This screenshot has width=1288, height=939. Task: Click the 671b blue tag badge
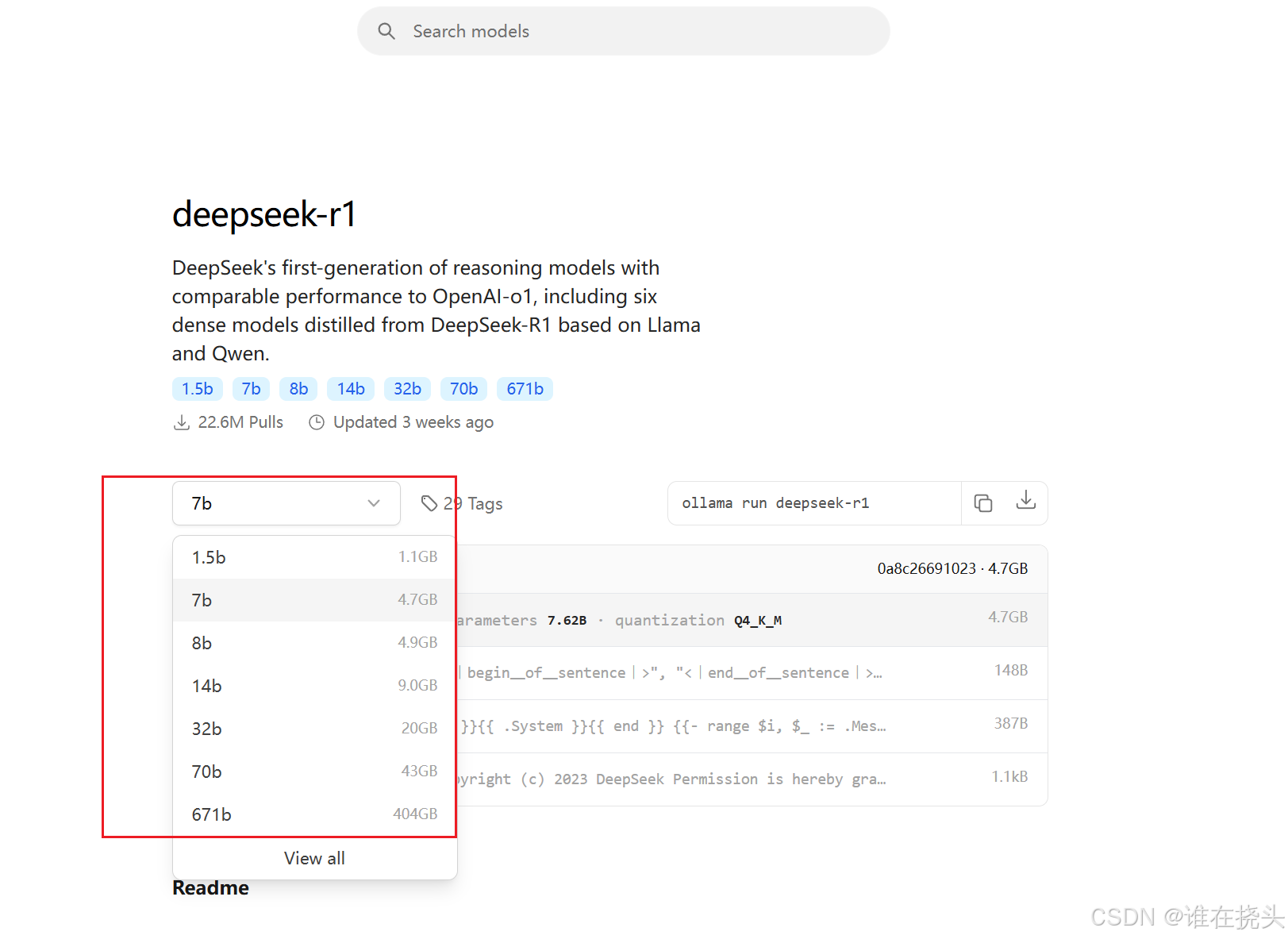(525, 389)
